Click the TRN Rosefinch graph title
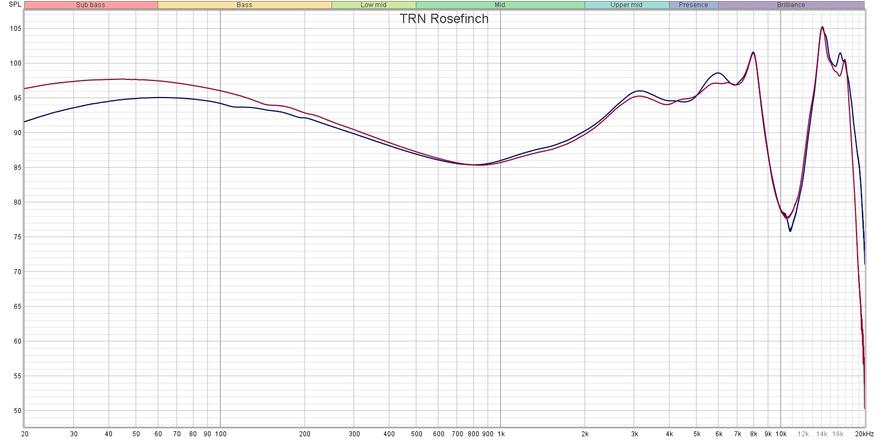 (x=444, y=18)
